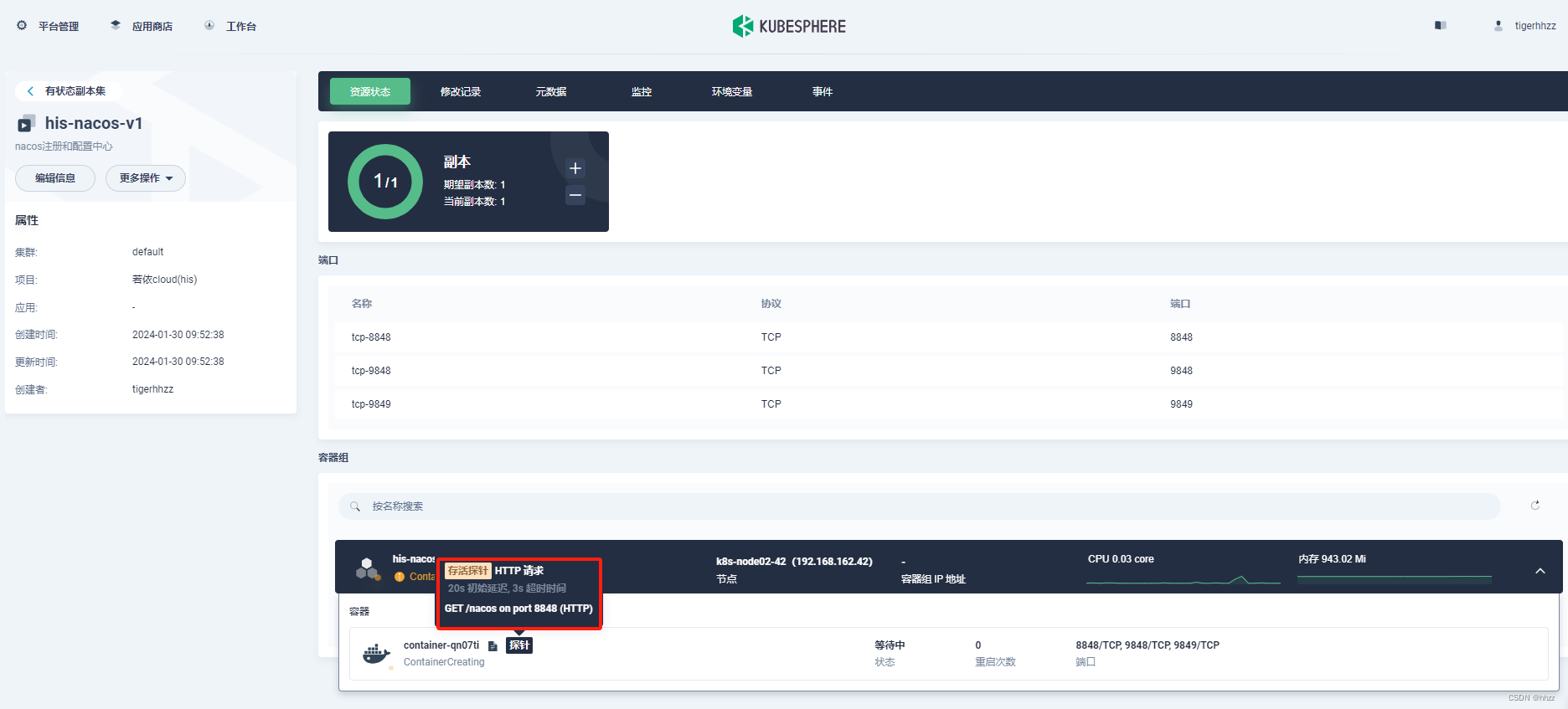Switch to the 修改记录 tab
1568x709 pixels.
pos(461,91)
